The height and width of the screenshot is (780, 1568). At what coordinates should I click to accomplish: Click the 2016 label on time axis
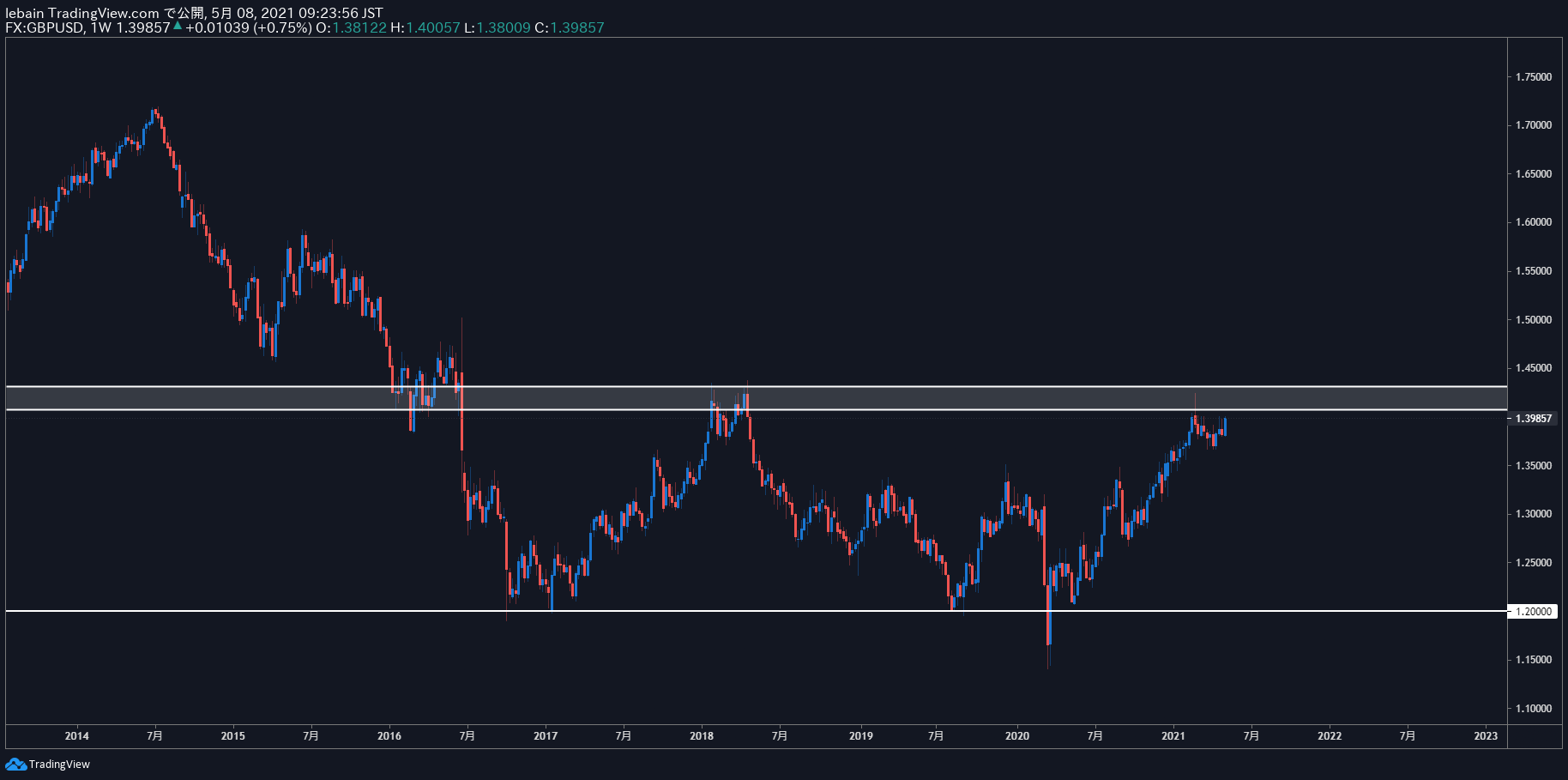pyautogui.click(x=389, y=736)
